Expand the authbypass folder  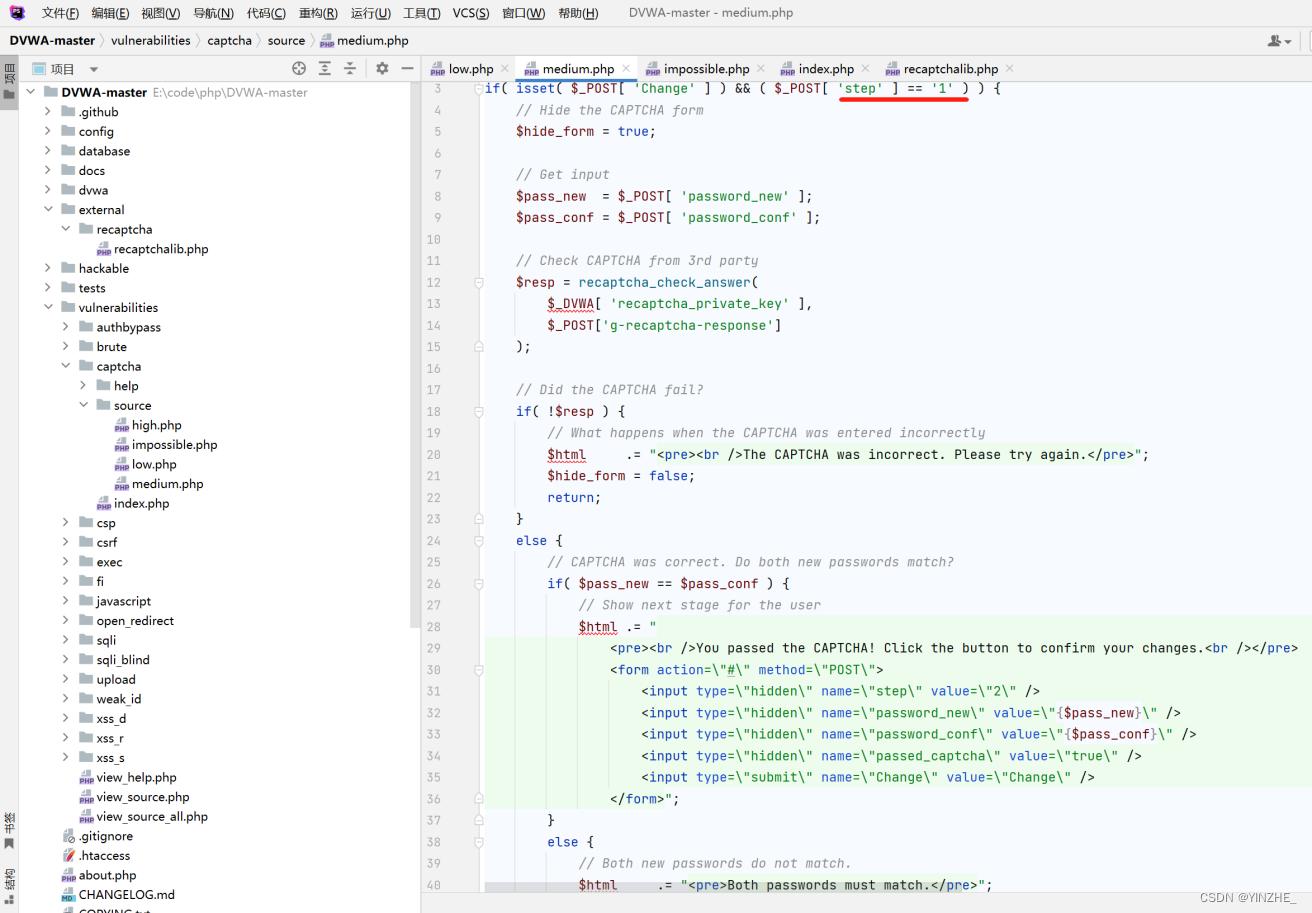[x=66, y=327]
